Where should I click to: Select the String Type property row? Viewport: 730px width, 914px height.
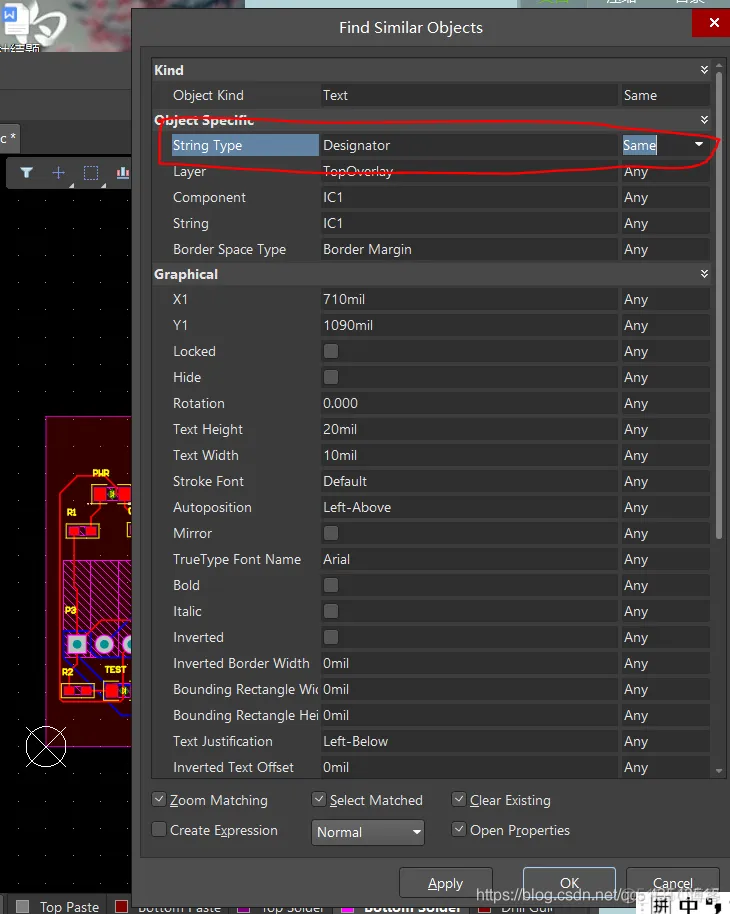coord(245,145)
